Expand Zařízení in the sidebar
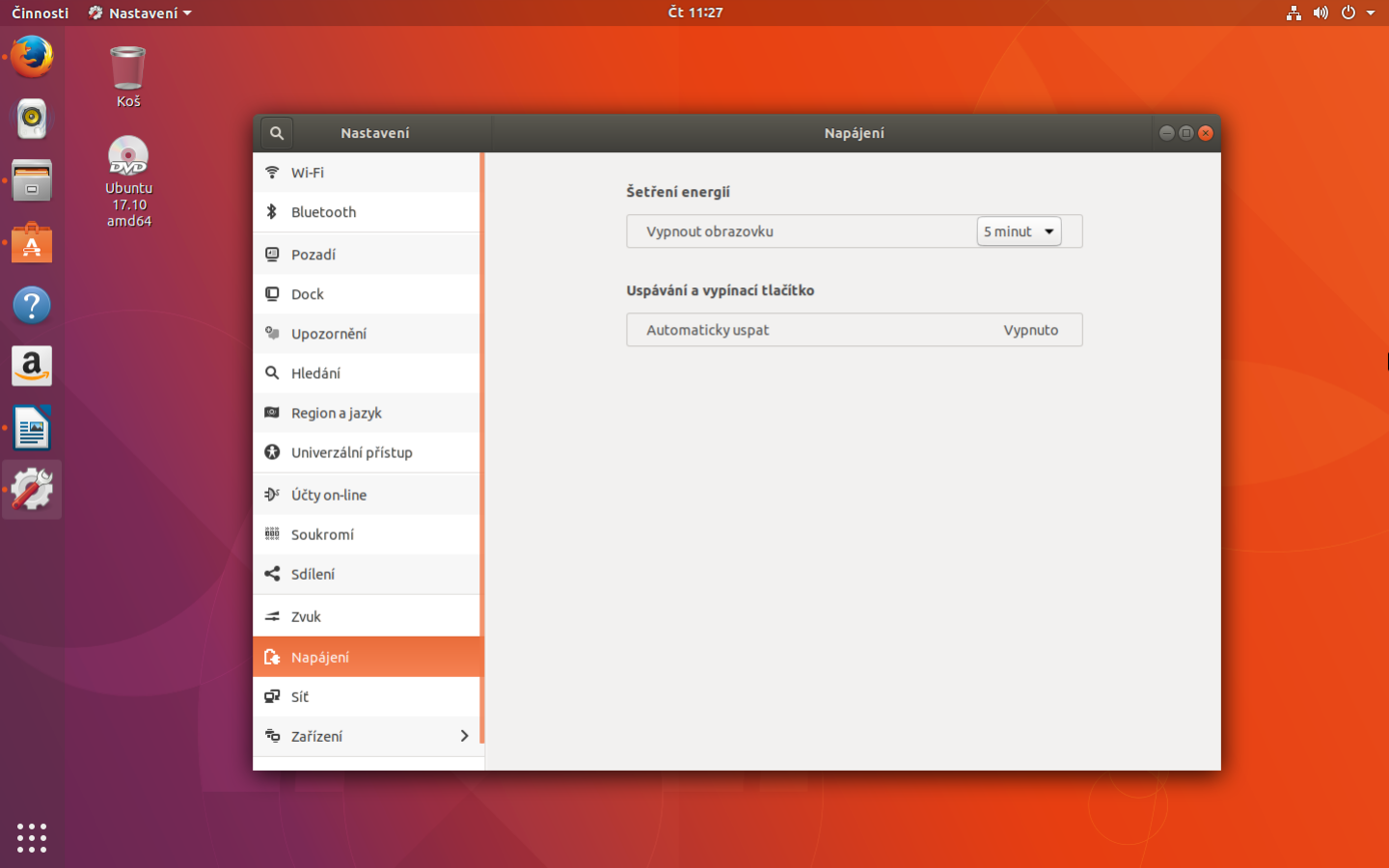 [318, 736]
